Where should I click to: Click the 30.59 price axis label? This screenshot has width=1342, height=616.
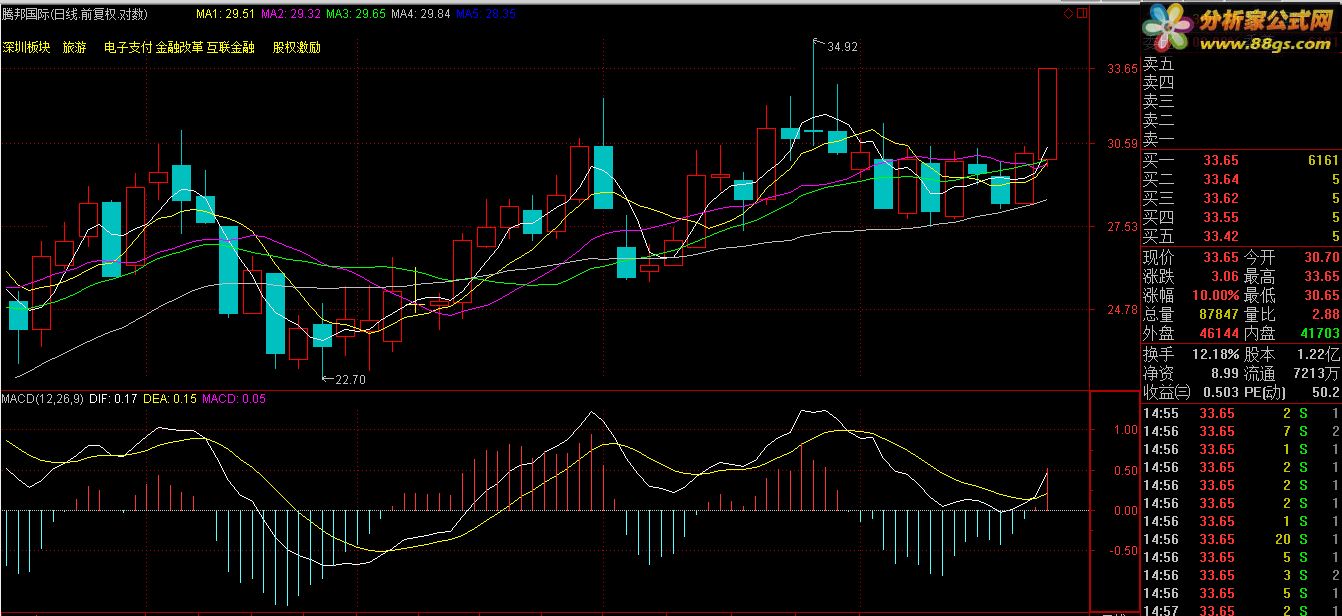coord(1122,144)
